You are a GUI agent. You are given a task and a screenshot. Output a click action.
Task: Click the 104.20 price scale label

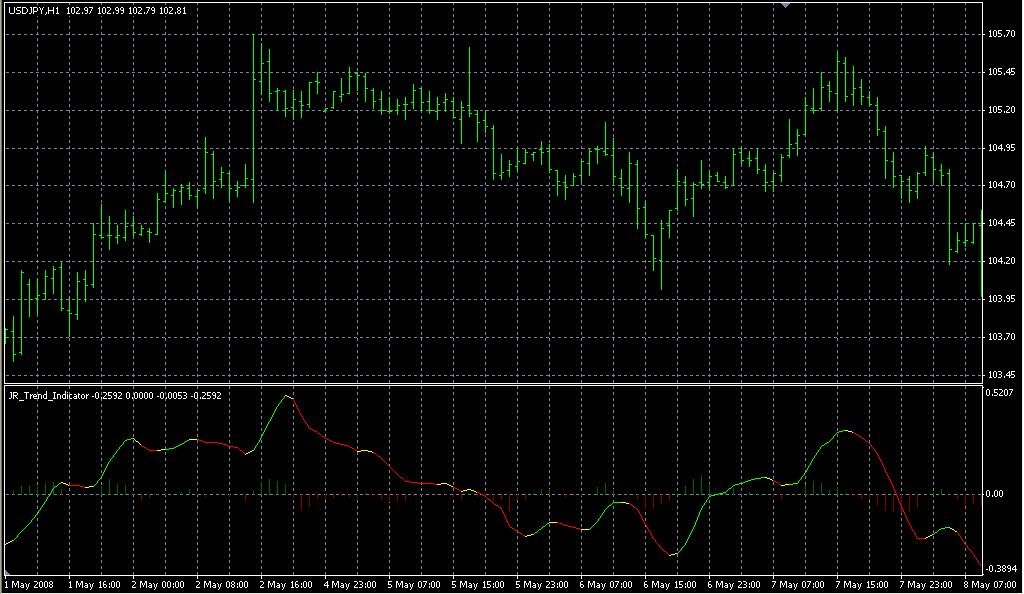point(1001,261)
